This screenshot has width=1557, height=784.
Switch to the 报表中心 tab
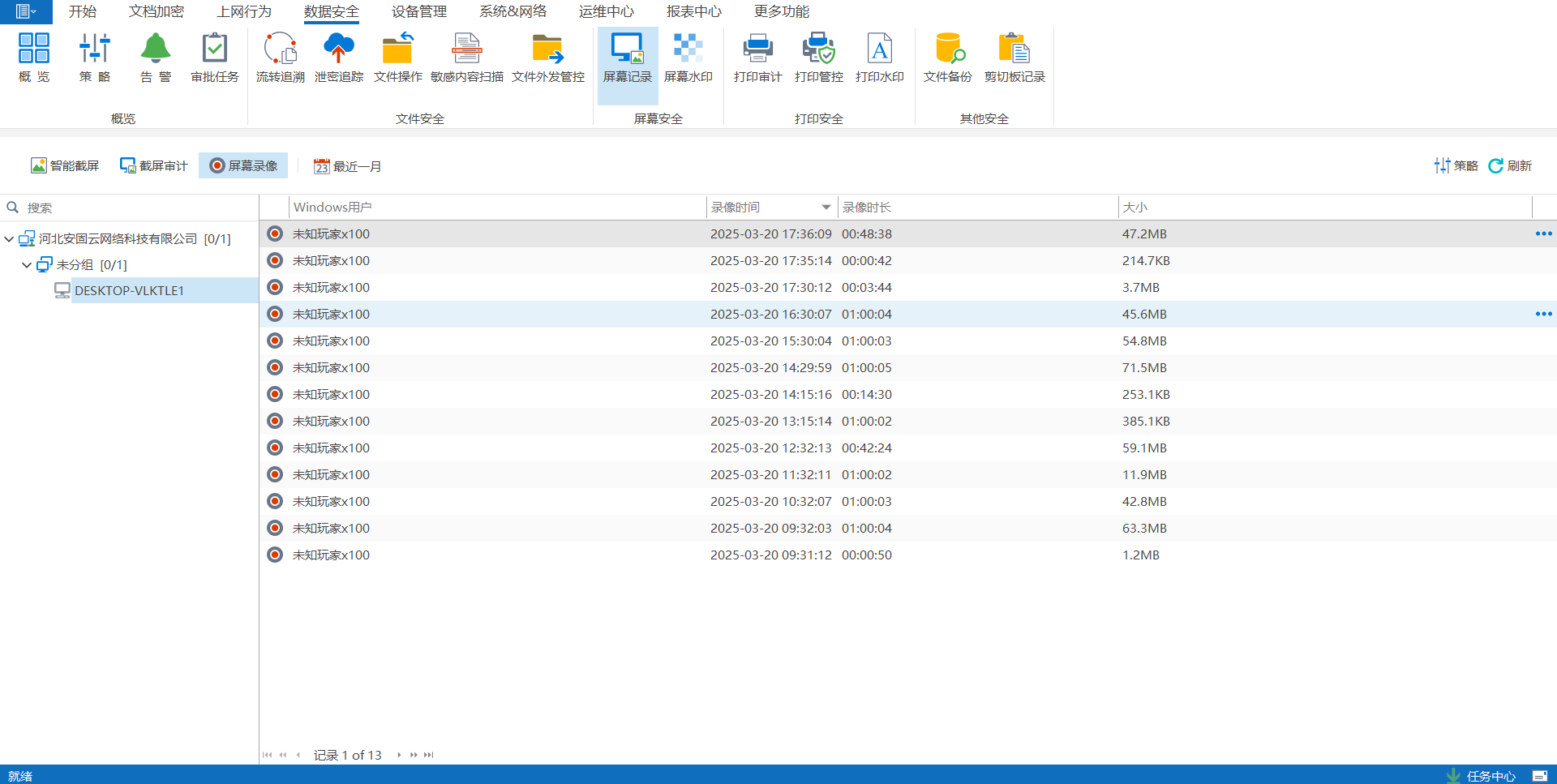693,11
